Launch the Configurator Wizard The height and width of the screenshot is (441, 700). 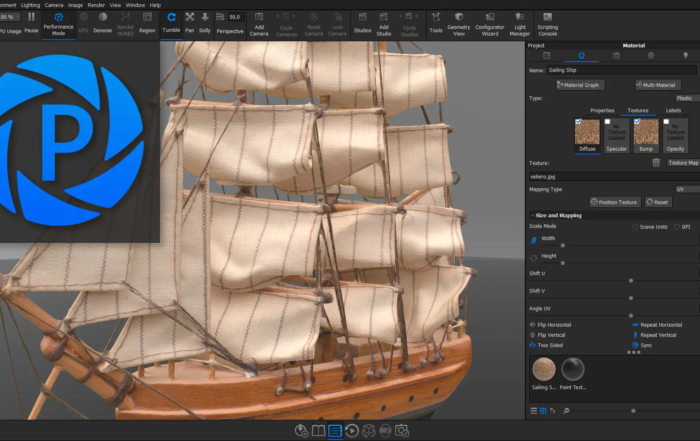pyautogui.click(x=490, y=24)
